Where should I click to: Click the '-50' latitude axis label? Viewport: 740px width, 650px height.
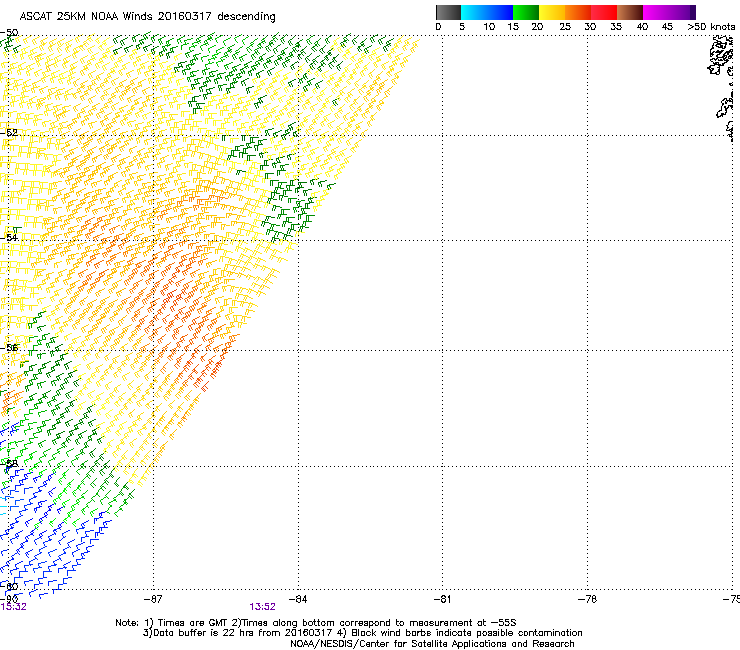pyautogui.click(x=9, y=33)
